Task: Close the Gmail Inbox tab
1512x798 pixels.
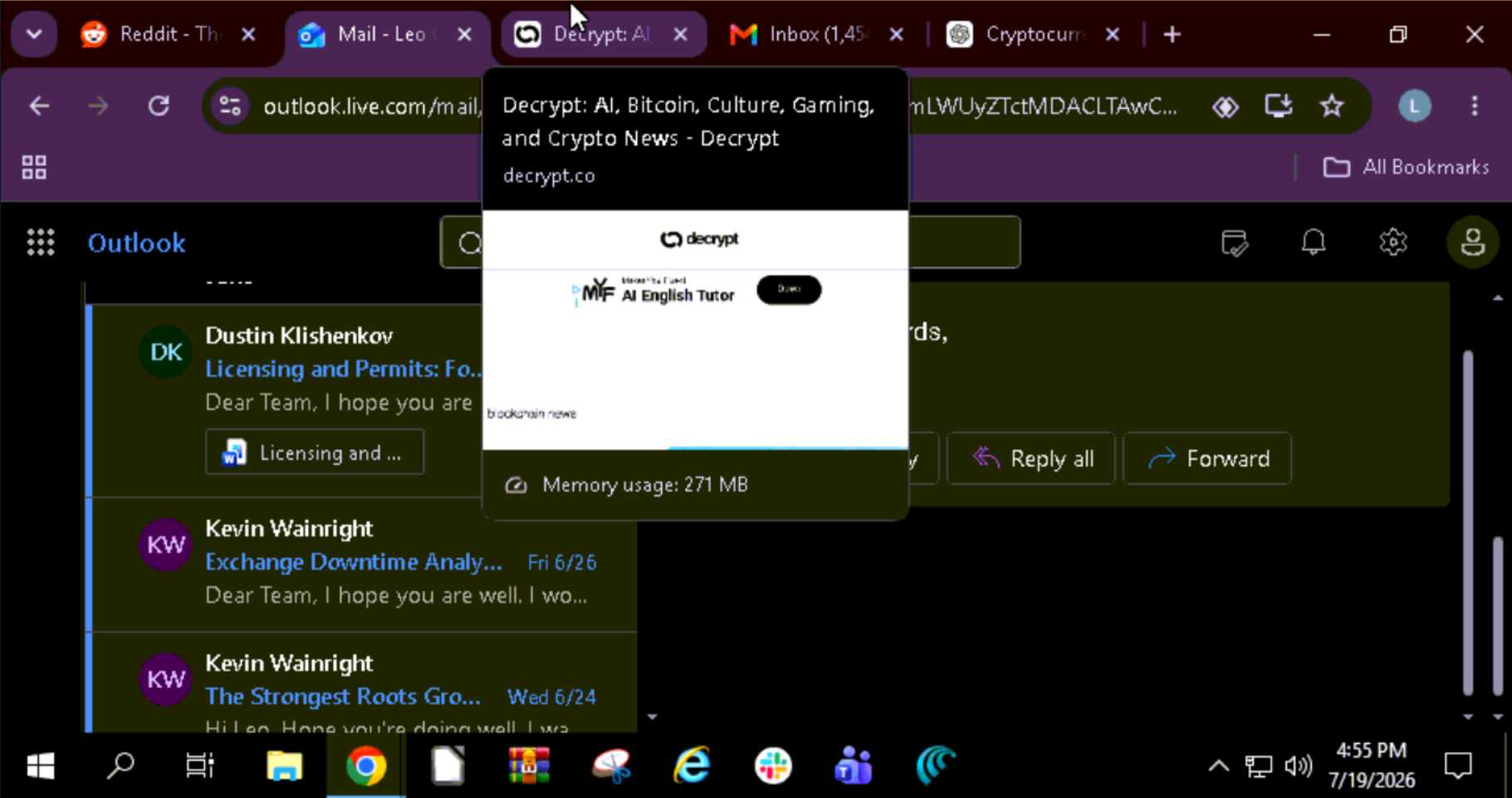Action: coord(897,35)
